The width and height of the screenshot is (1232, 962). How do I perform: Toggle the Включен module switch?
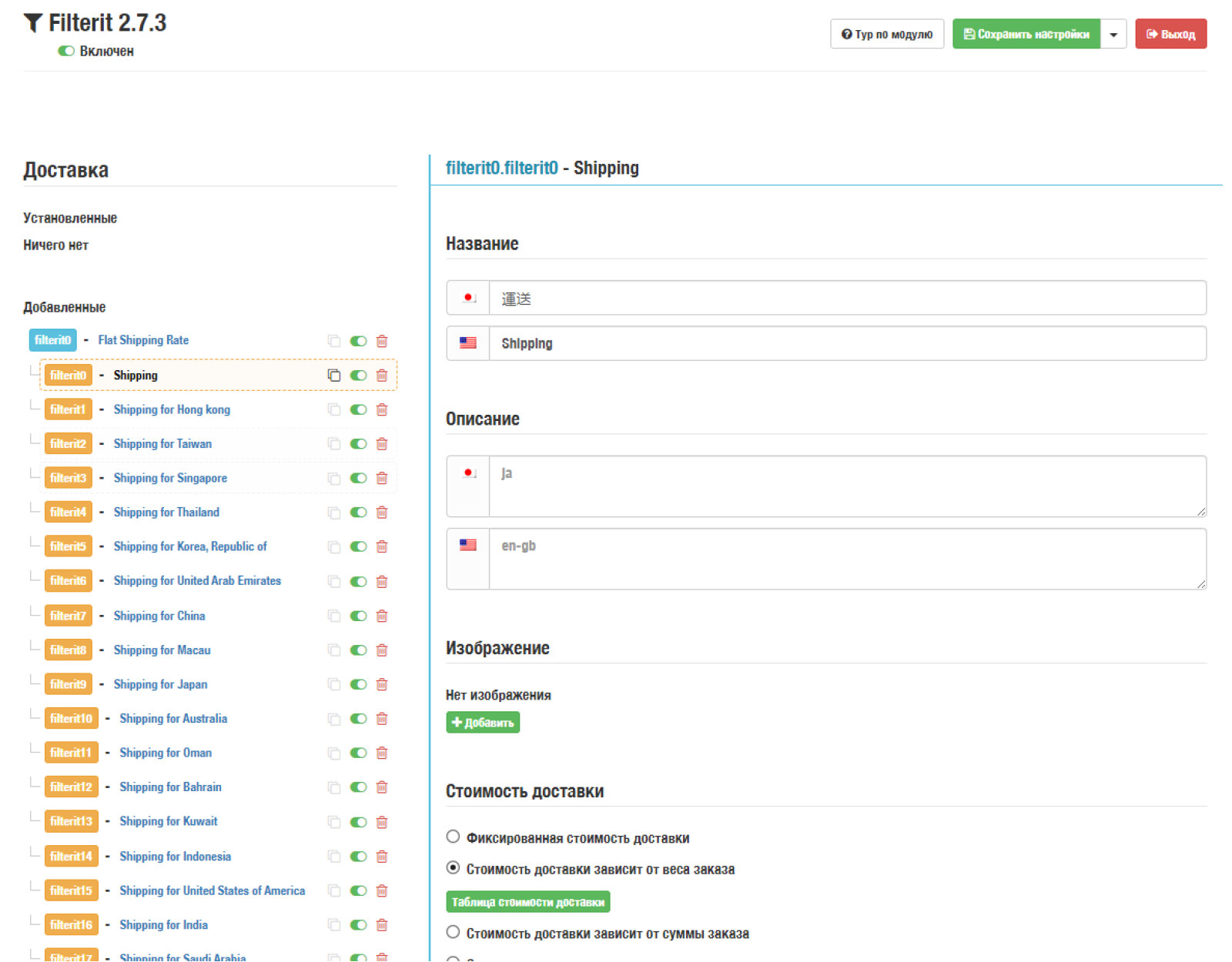66,51
